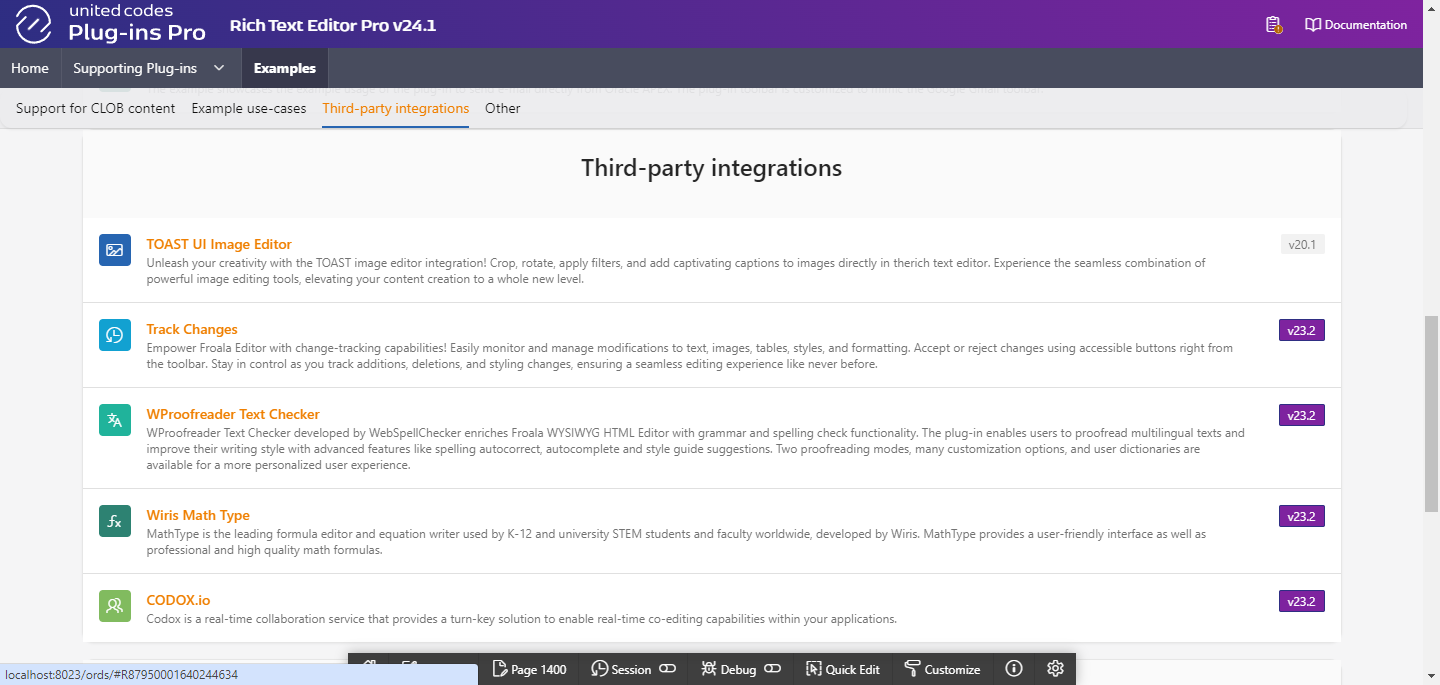Click the United Codes Plug-ins Pro logo
1440x685 pixels.
pyautogui.click(x=110, y=24)
